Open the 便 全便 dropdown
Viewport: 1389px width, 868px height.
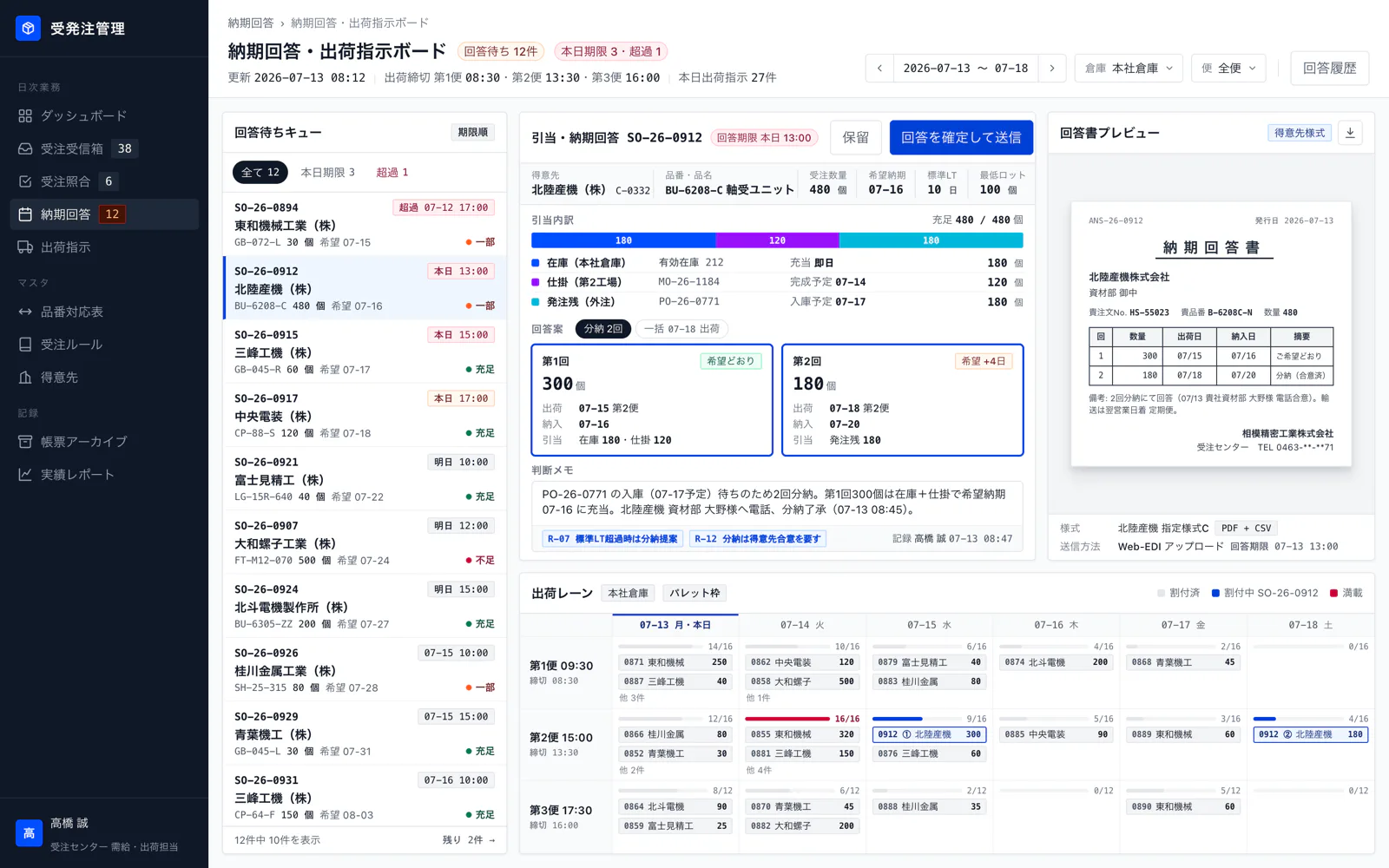tap(1228, 68)
